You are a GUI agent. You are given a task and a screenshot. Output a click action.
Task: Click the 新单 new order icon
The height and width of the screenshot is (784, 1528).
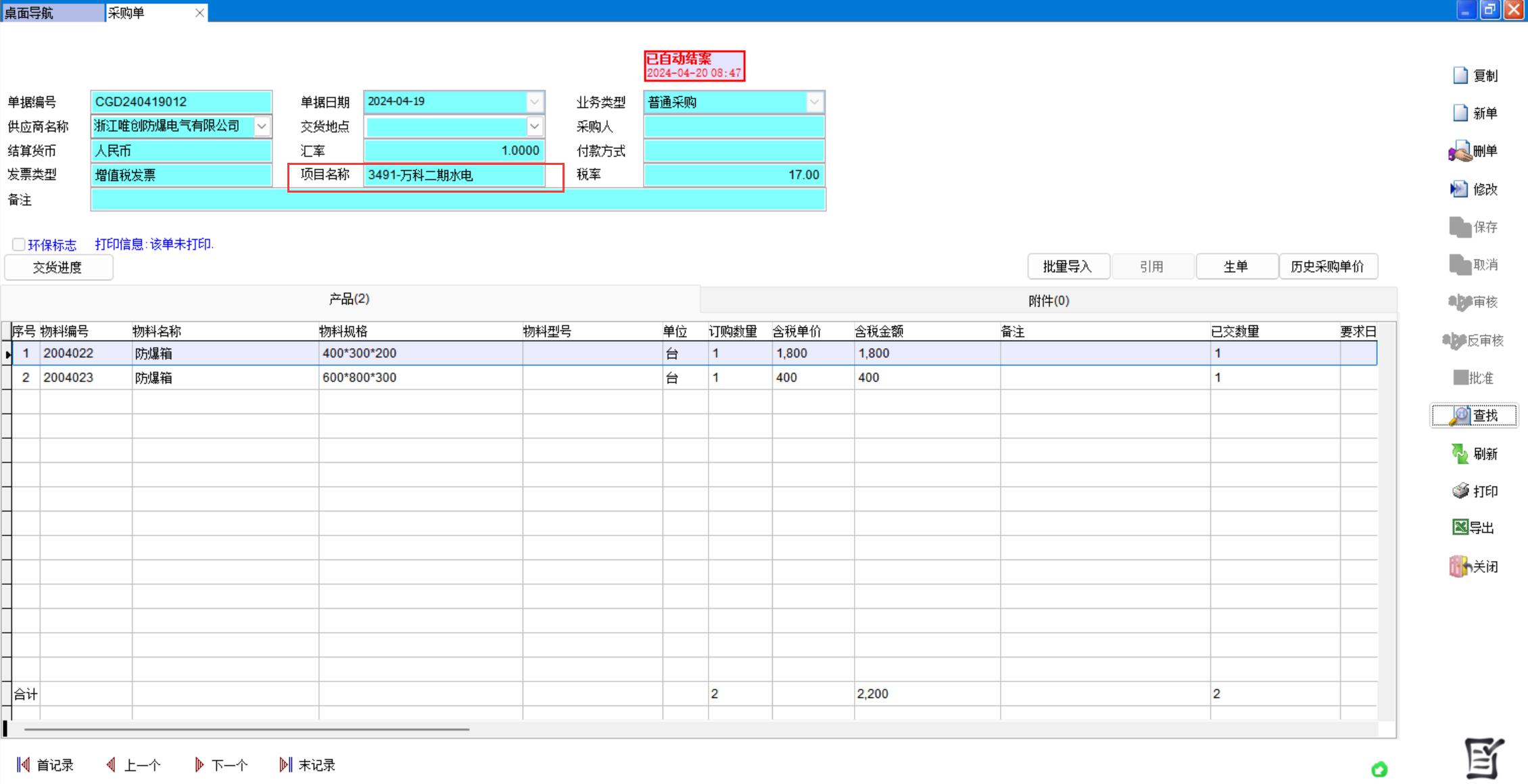pyautogui.click(x=1460, y=113)
